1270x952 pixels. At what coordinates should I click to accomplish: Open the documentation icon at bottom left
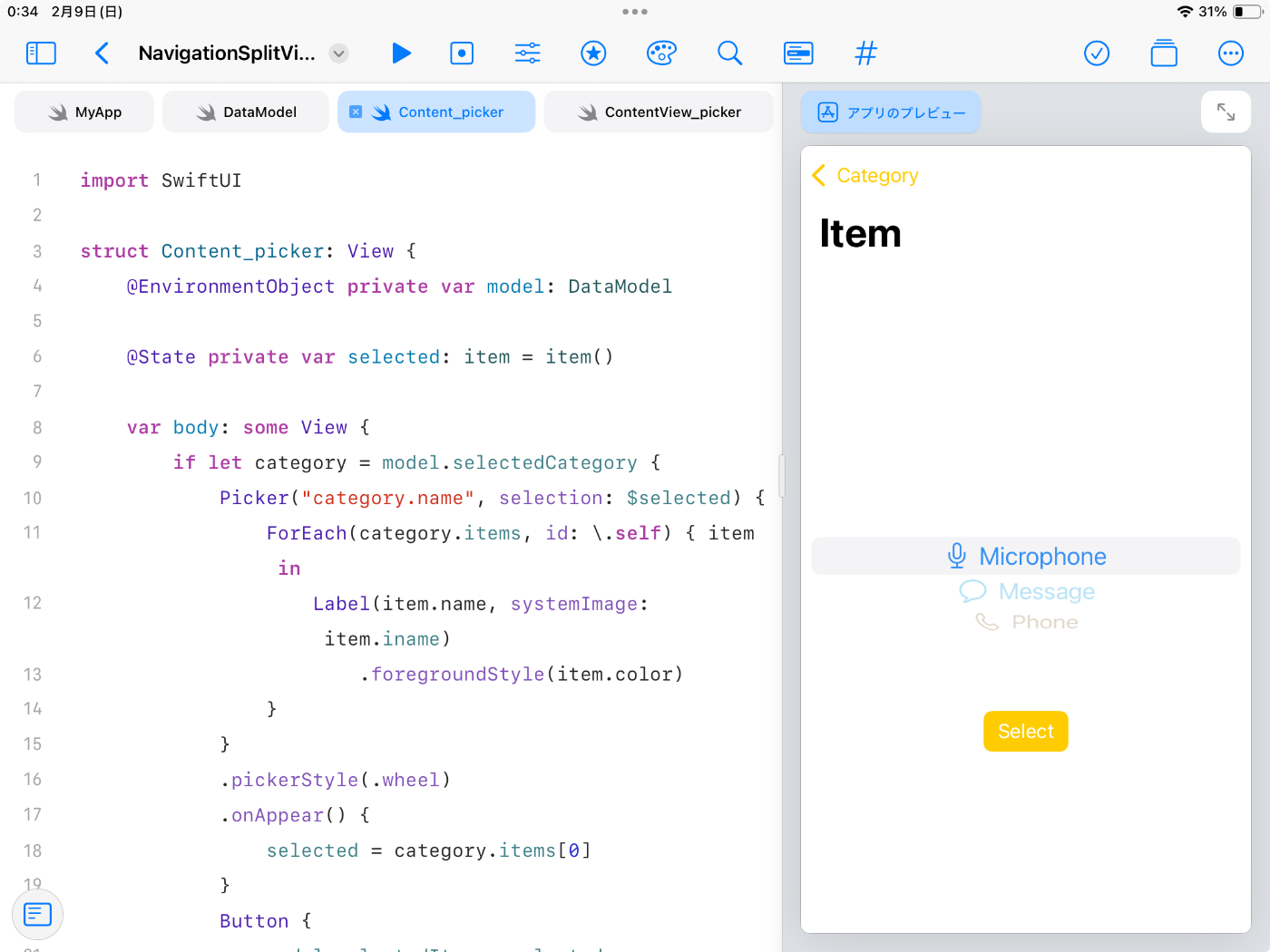pos(37,914)
